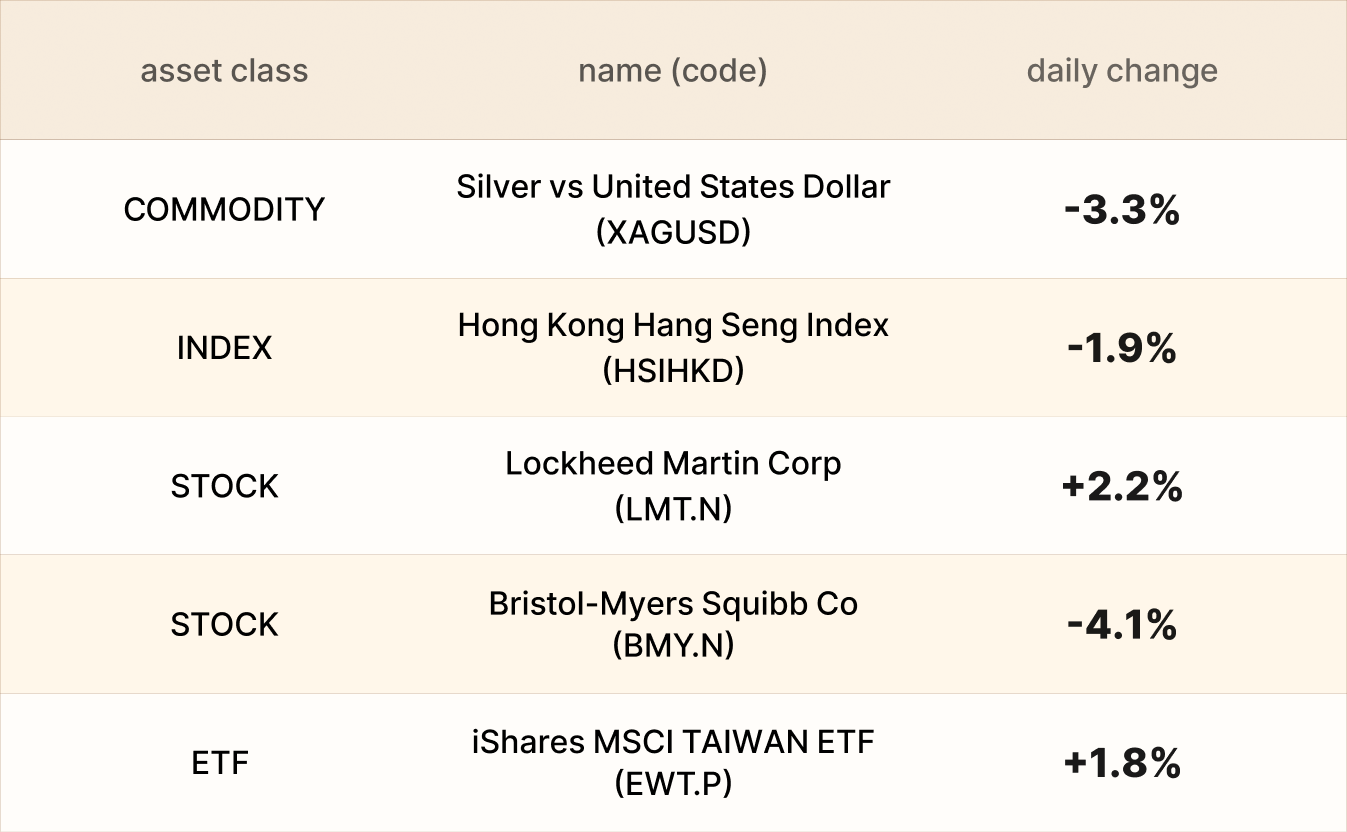
Task: Select the STOCK cell beside Bristol-Myers Squibb
Action: pyautogui.click(x=224, y=624)
